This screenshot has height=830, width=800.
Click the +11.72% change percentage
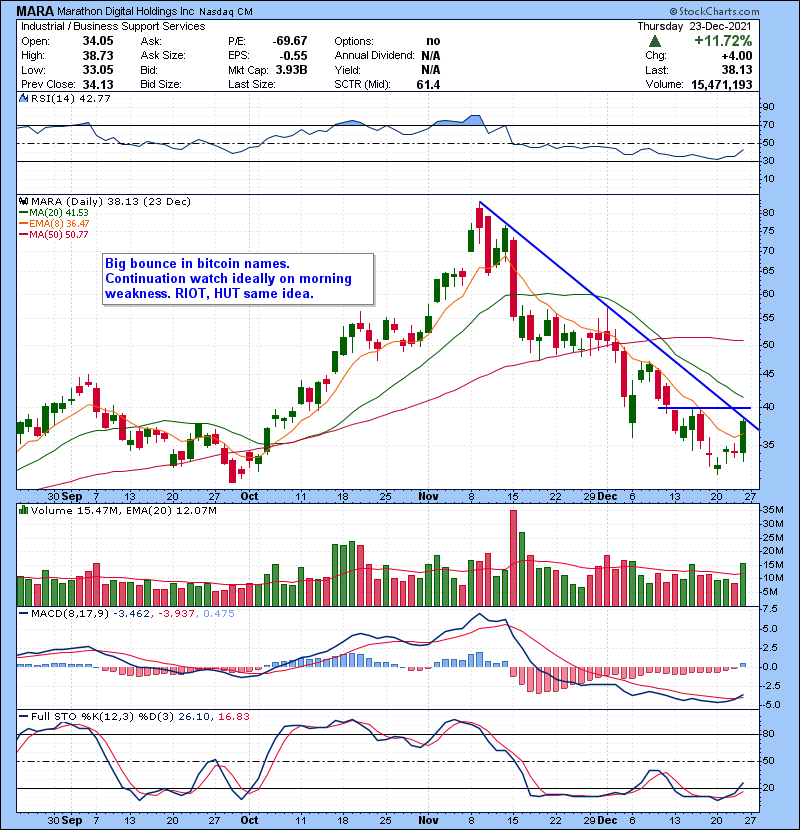(723, 41)
